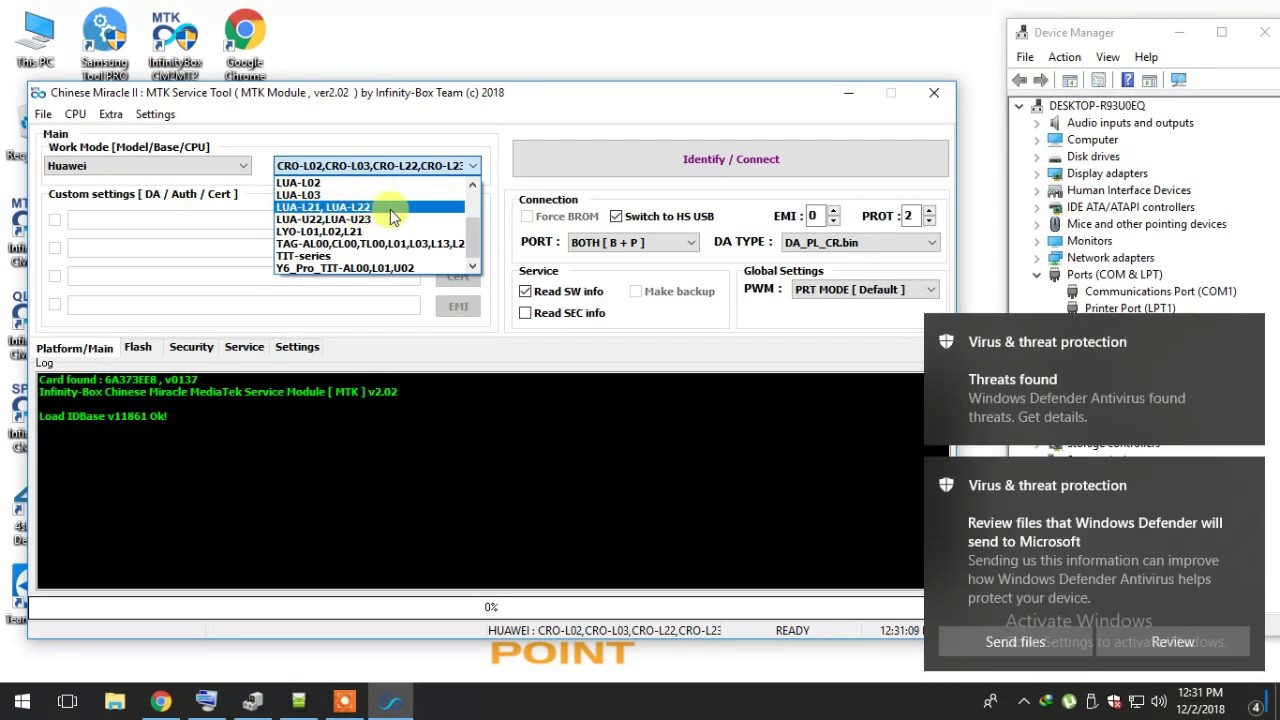Collapse the CRO-L02 model combo box
1280x720 pixels.
pyautogui.click(x=377, y=166)
